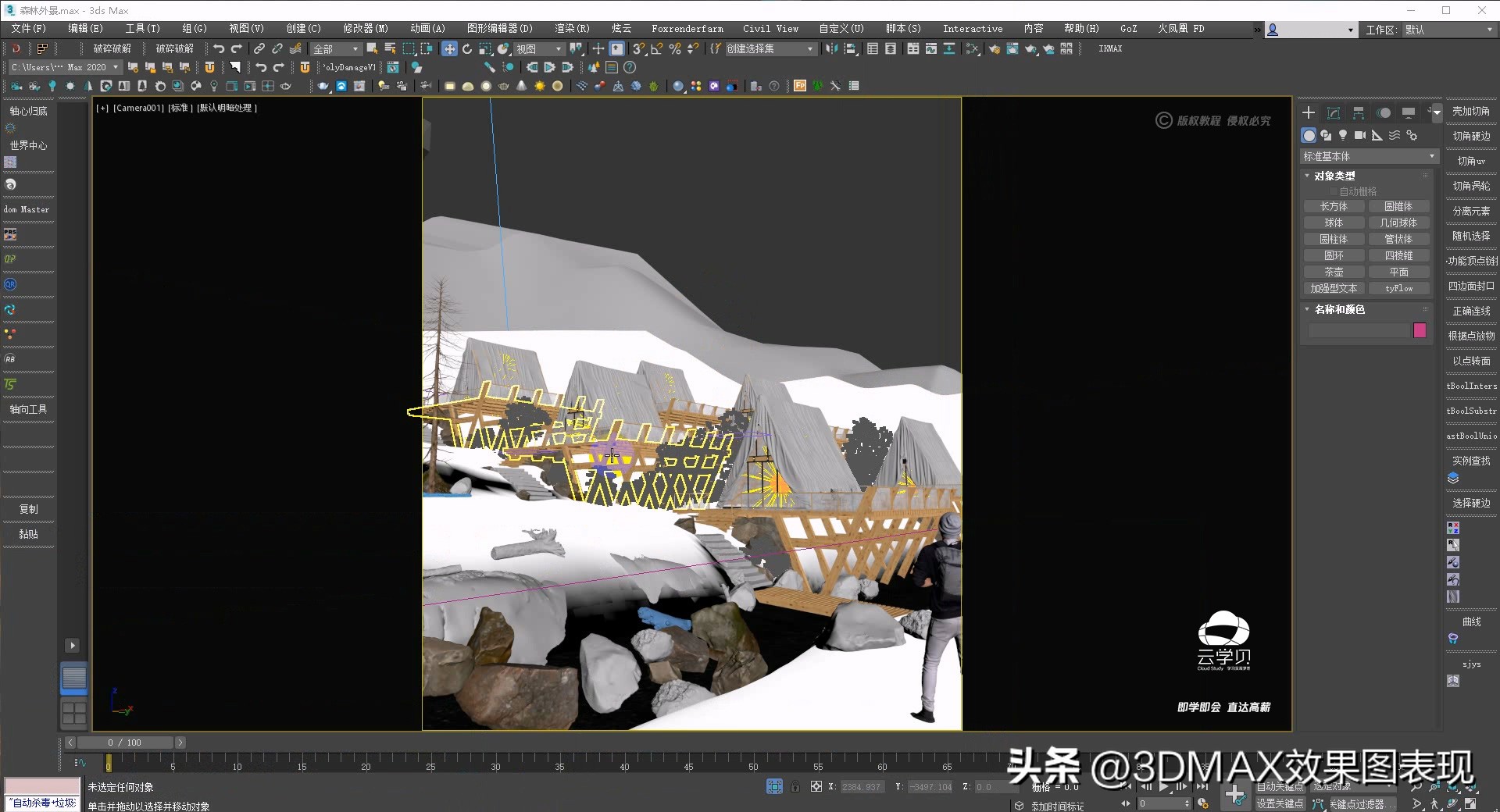Open the Curve Editor from the toolbar
The height and width of the screenshot is (812, 1500).
[x=933, y=48]
